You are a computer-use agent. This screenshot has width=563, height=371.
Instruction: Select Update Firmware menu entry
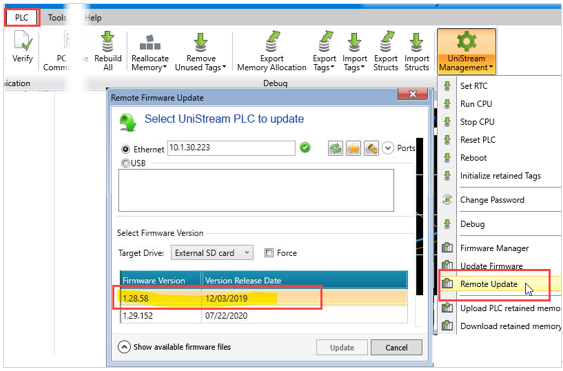point(491,266)
